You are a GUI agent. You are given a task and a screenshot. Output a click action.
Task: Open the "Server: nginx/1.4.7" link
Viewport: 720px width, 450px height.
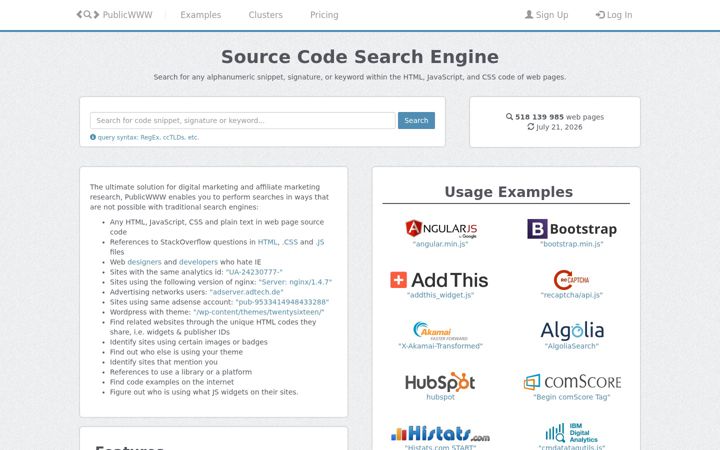point(295,282)
